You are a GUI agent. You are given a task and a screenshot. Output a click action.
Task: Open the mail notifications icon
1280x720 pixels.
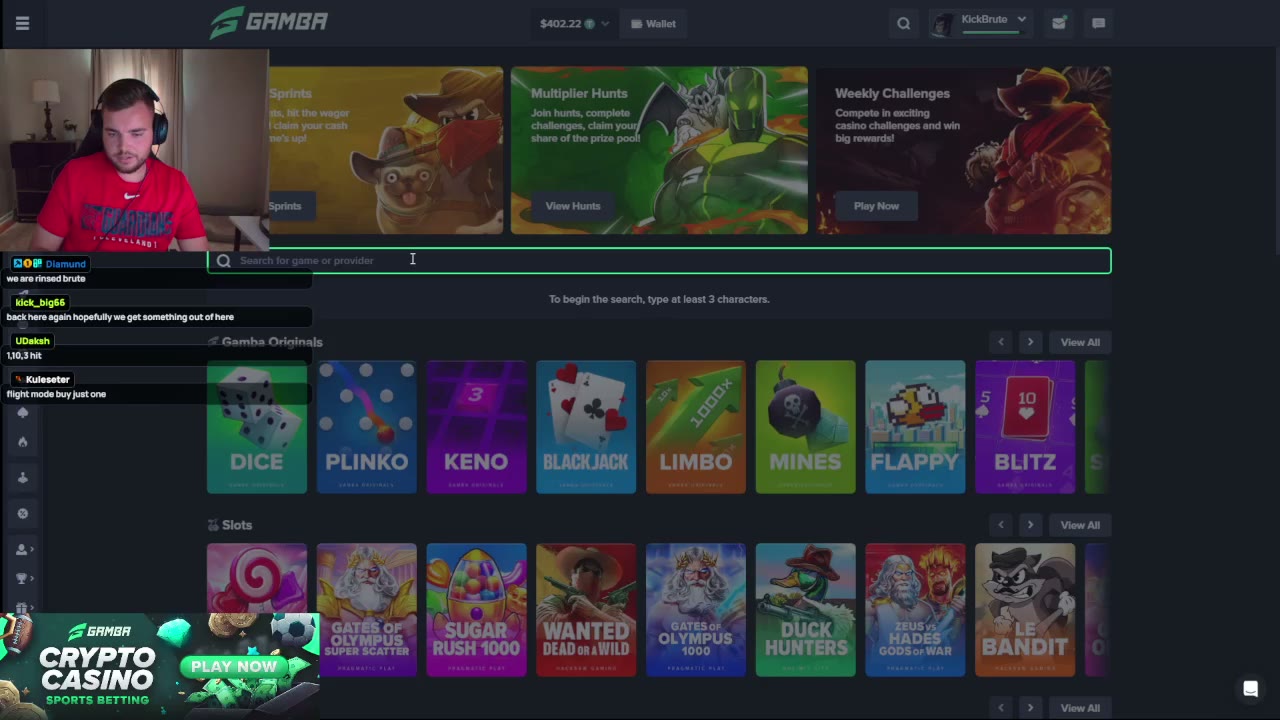[x=1058, y=23]
